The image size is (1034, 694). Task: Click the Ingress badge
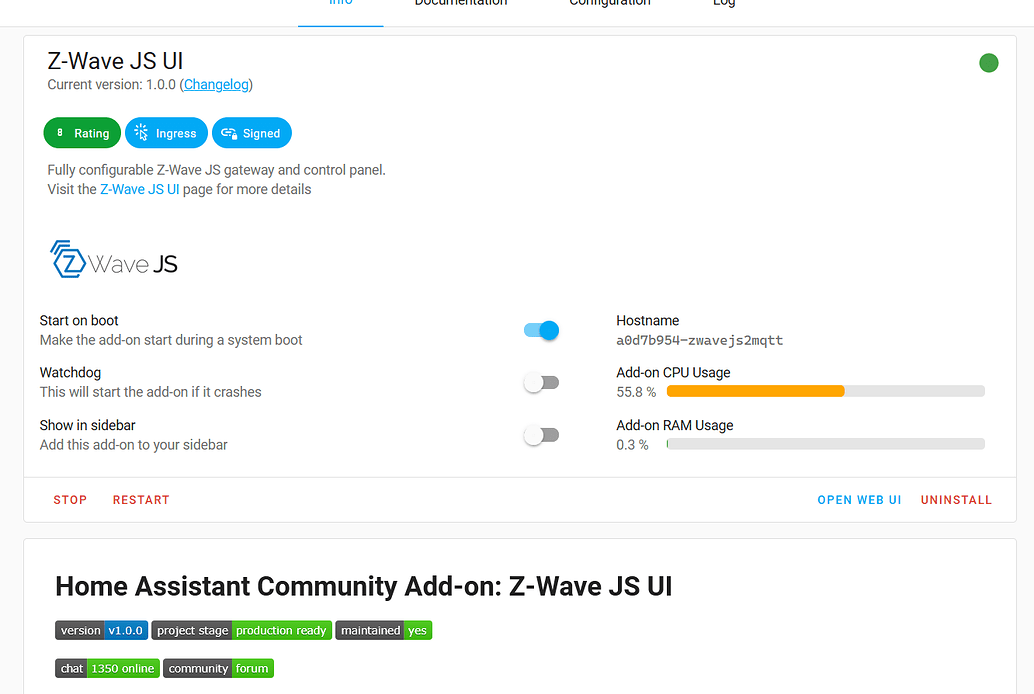[166, 133]
